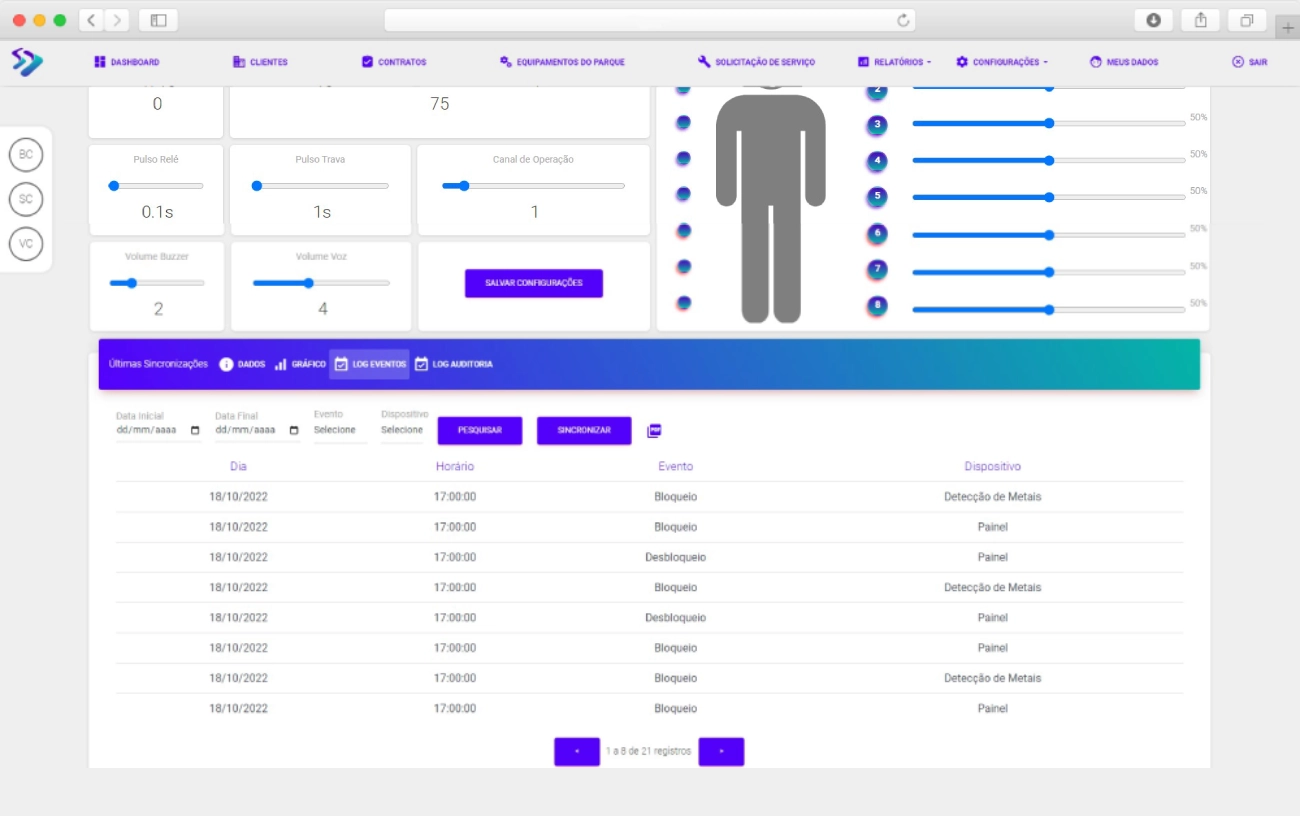Viewport: 1300px width, 816px height.
Task: Click the company logo icon
Action: [x=27, y=62]
